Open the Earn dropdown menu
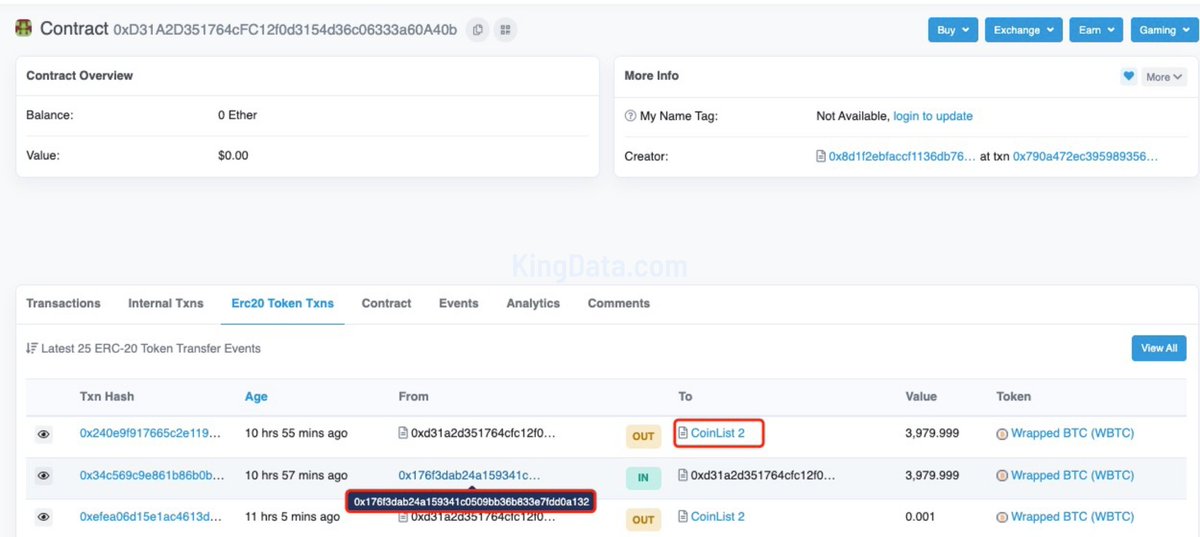 tap(1096, 30)
